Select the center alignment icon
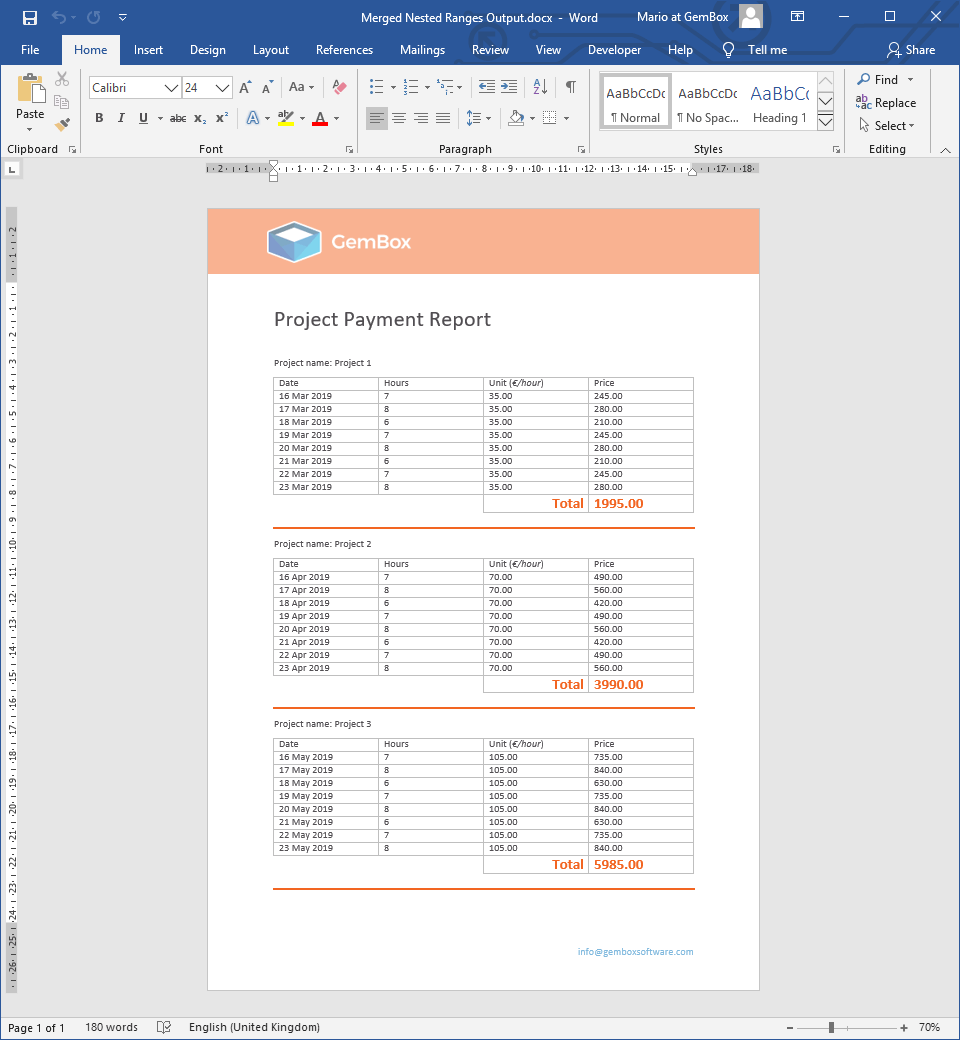Screen dimensions: 960x1040 point(399,118)
